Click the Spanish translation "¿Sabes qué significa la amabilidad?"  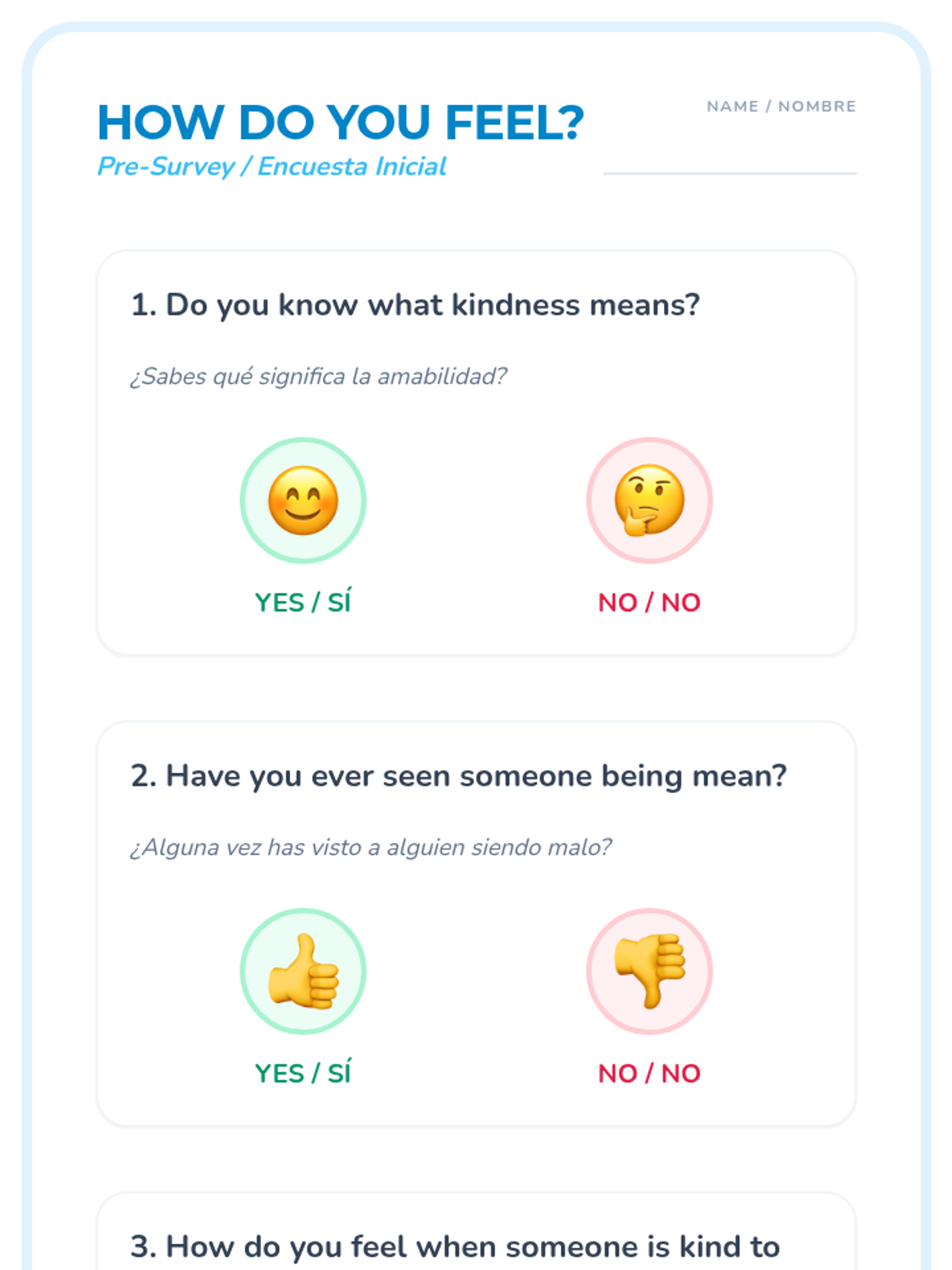(318, 376)
